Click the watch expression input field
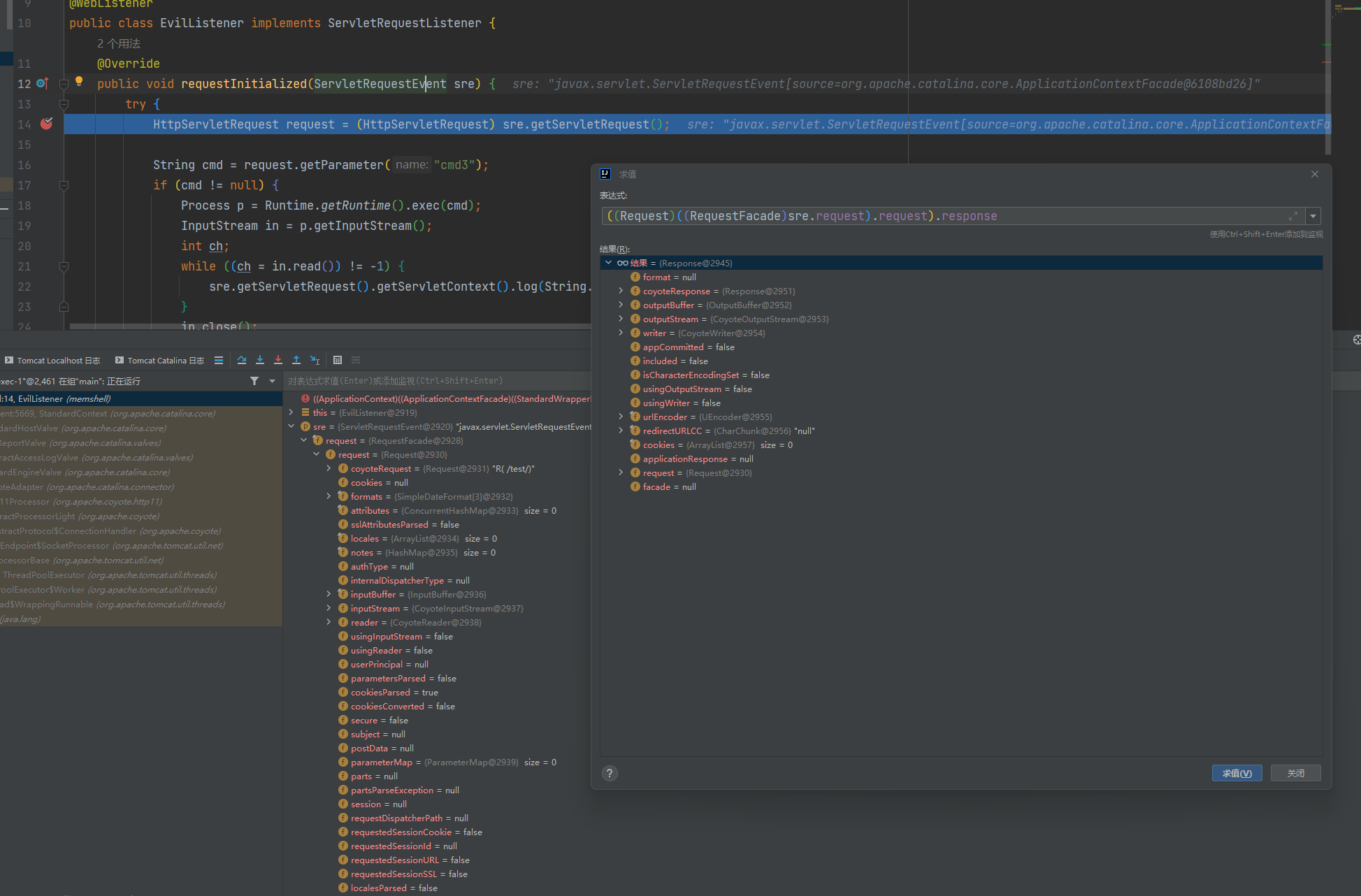 (438, 381)
